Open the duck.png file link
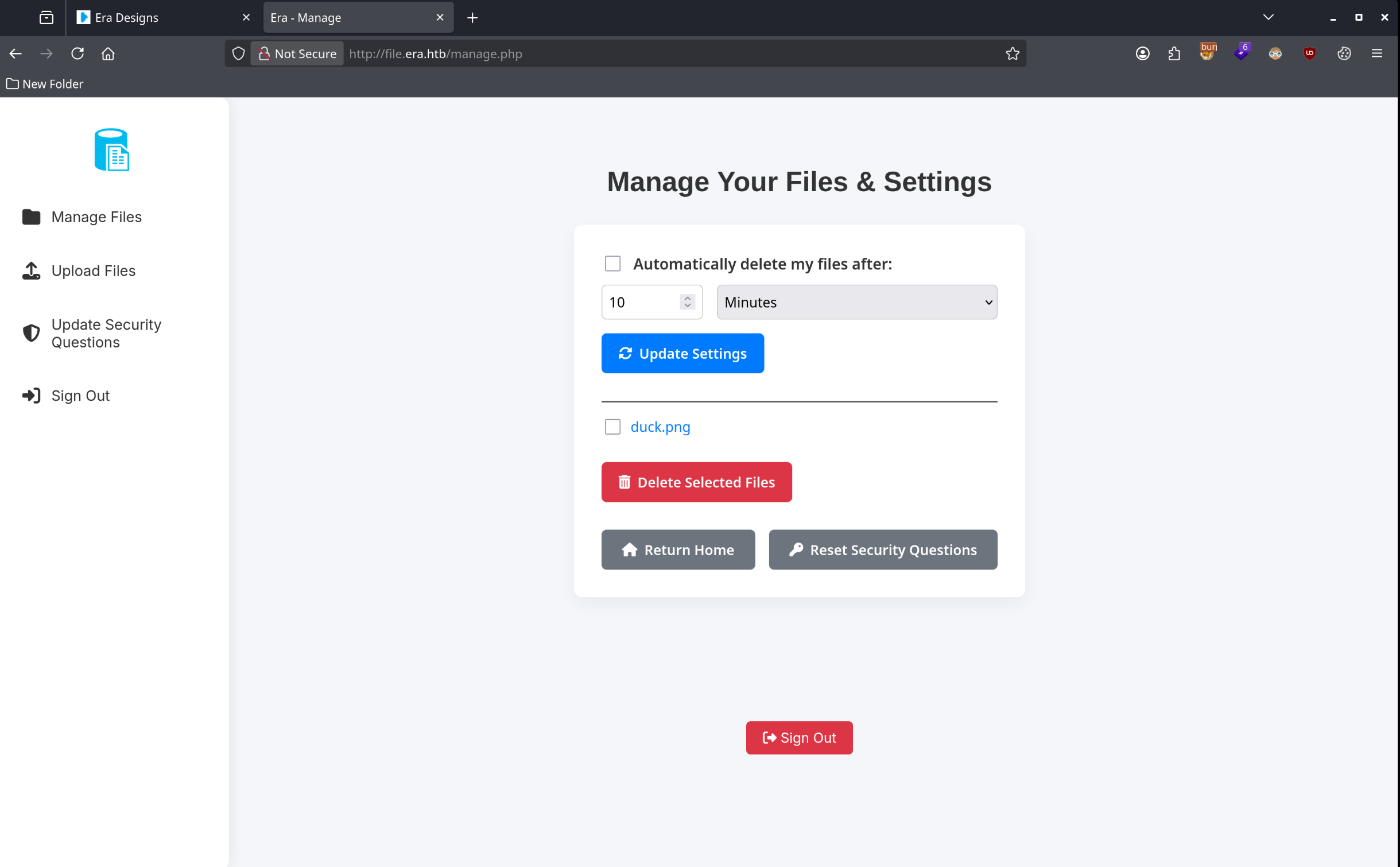The width and height of the screenshot is (1400, 867). tap(660, 427)
